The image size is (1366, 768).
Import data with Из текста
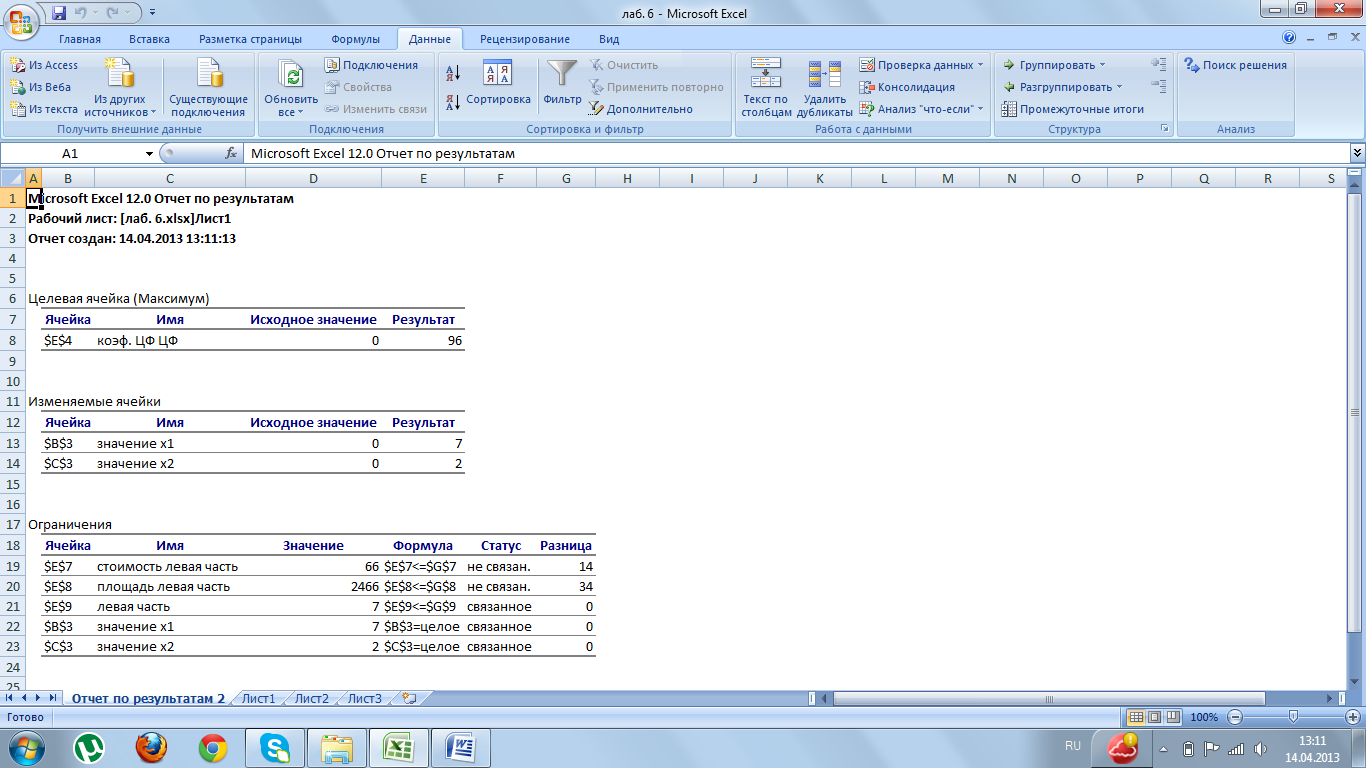(44, 109)
